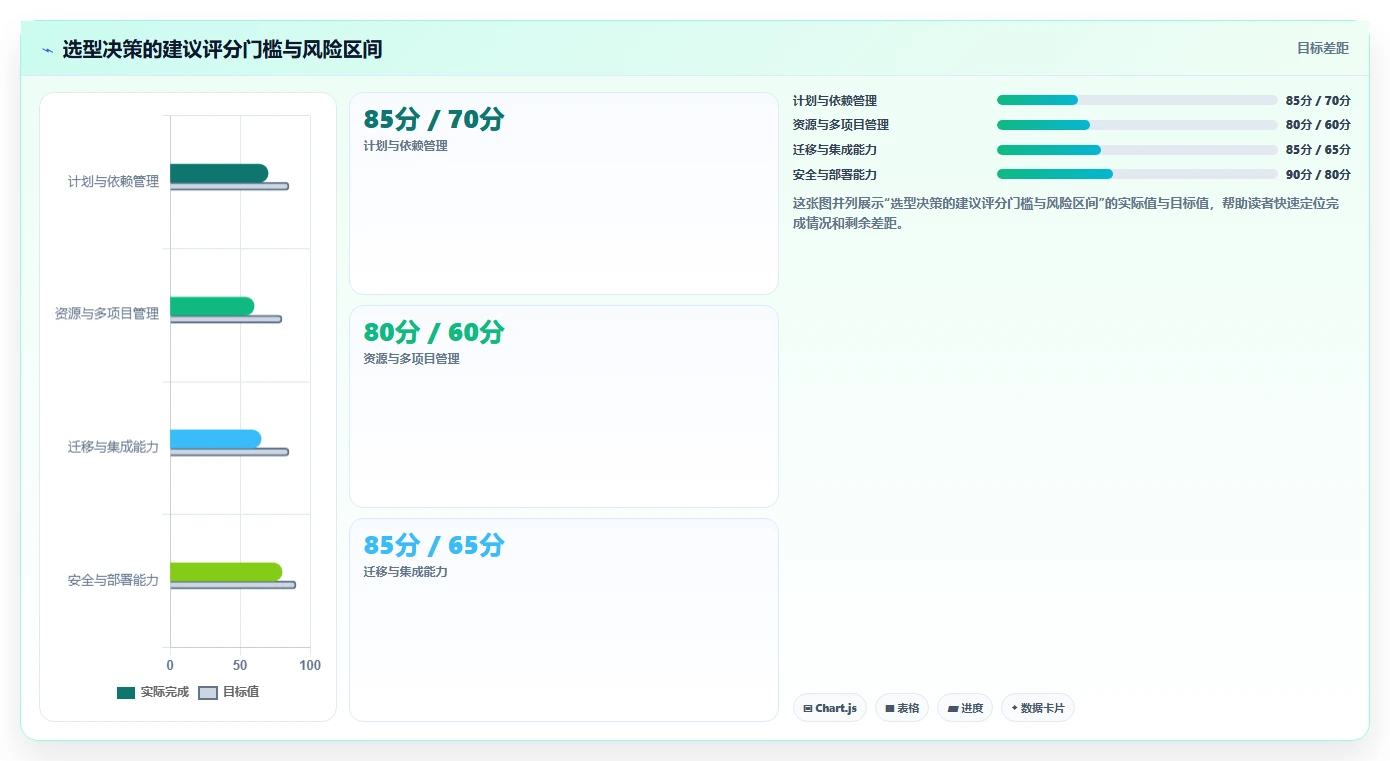Click the blue 迁移与集成能力 actual bar
This screenshot has height=761, width=1390.
[216, 439]
